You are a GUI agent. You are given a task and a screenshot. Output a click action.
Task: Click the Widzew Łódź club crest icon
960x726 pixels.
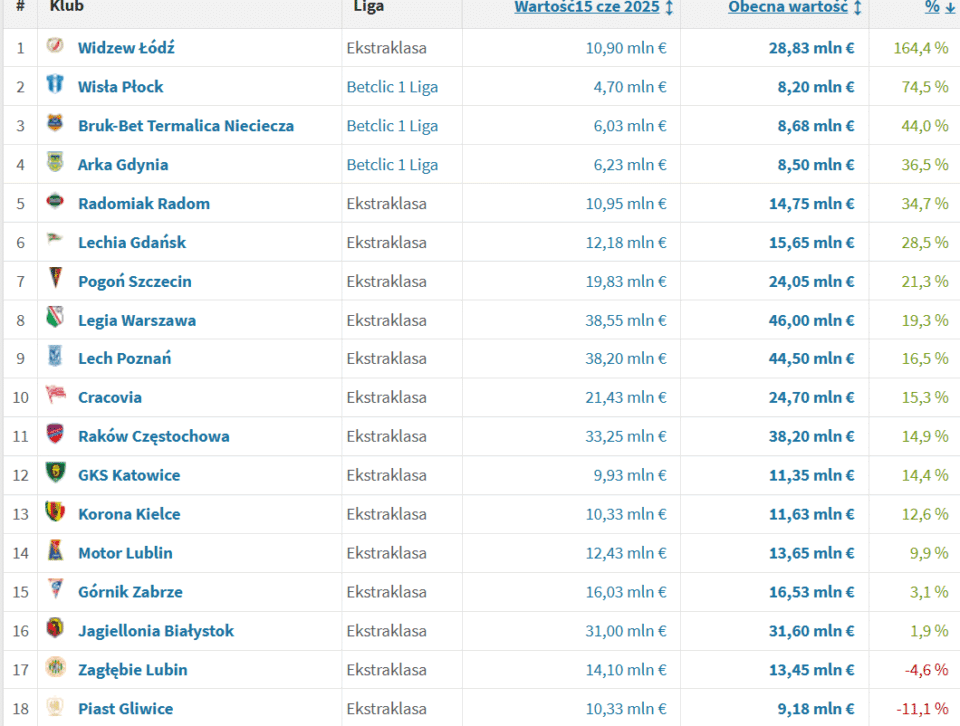tap(55, 47)
